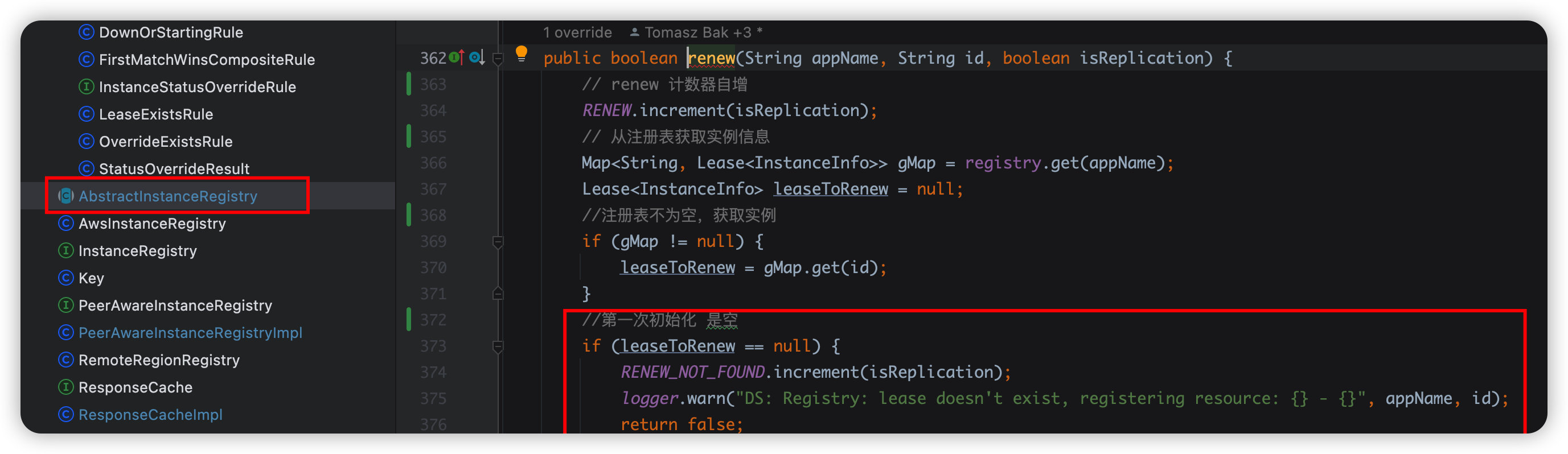The image size is (1568, 454).
Task: Click the ResponseCacheImpl class icon
Action: pos(65,414)
